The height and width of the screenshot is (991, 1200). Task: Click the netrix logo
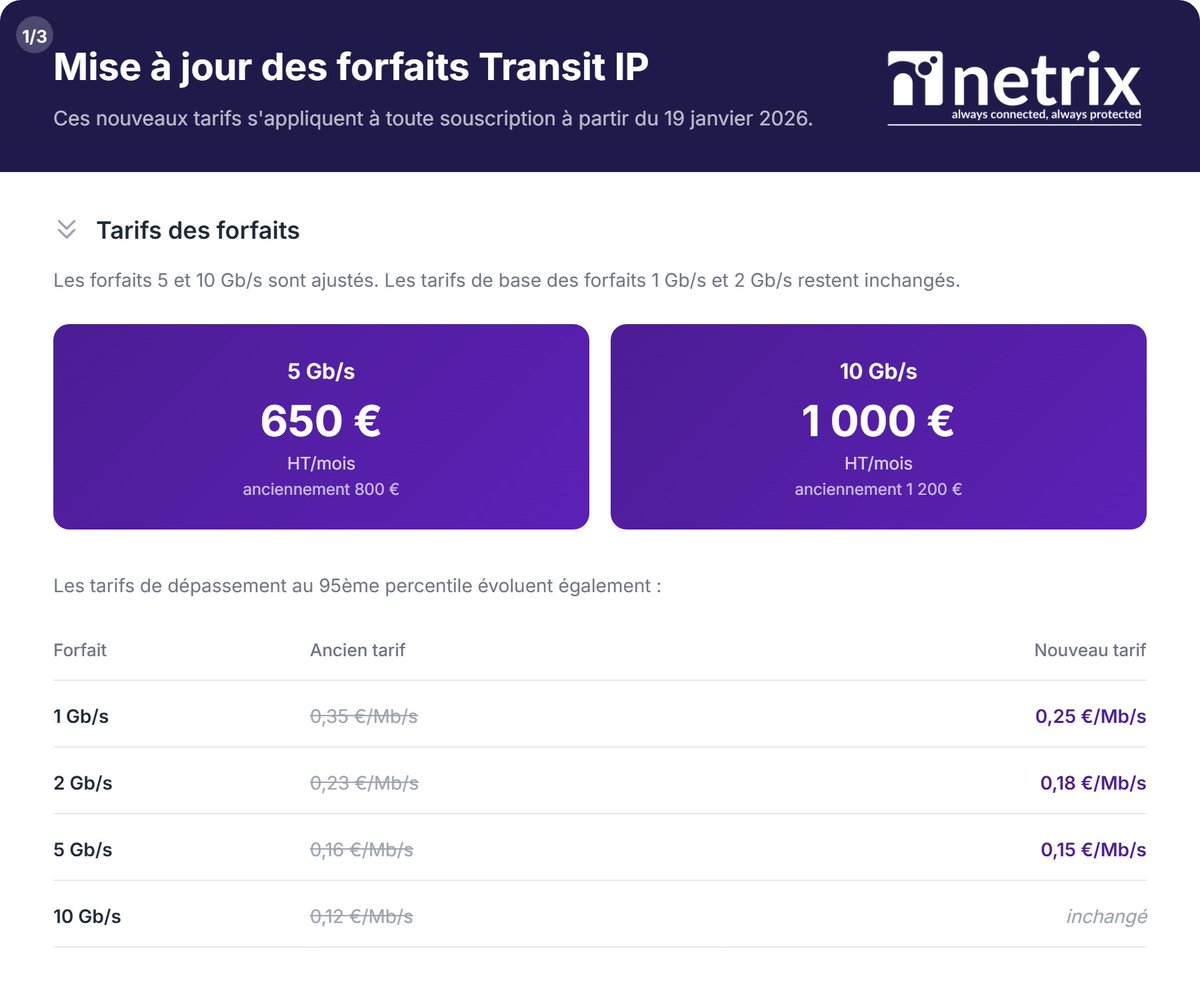click(x=1014, y=88)
